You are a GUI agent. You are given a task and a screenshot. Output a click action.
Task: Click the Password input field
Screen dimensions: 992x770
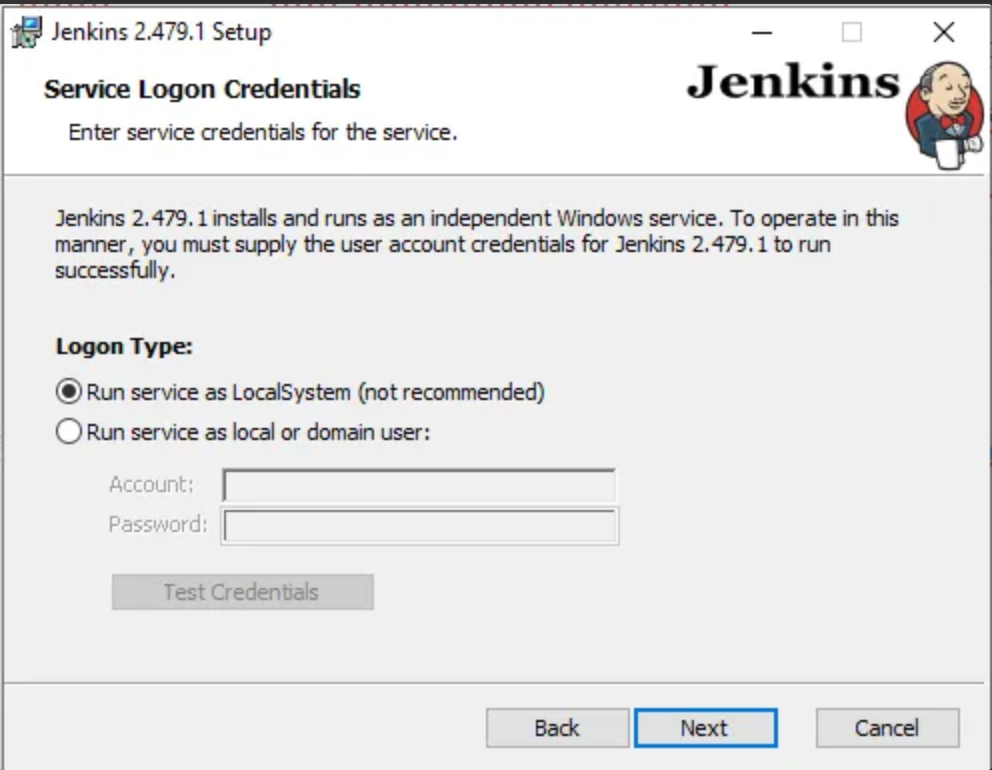pos(419,524)
